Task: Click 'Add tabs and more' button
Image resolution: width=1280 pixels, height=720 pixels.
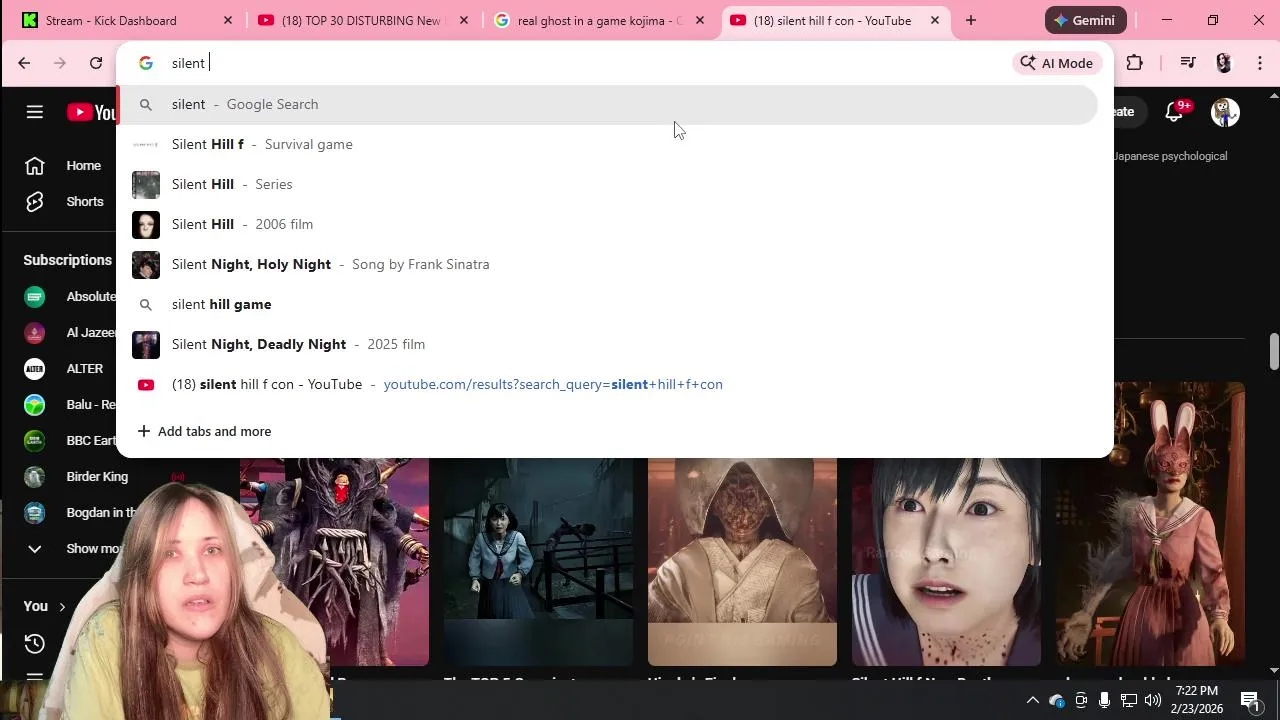Action: pos(204,431)
